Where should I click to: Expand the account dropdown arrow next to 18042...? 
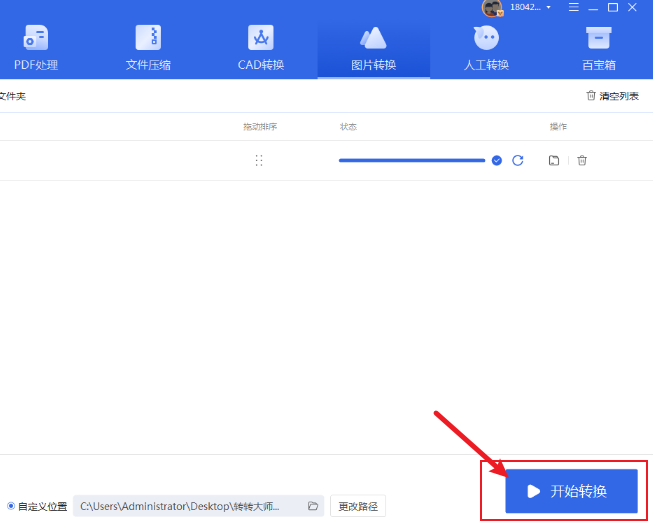click(x=548, y=7)
